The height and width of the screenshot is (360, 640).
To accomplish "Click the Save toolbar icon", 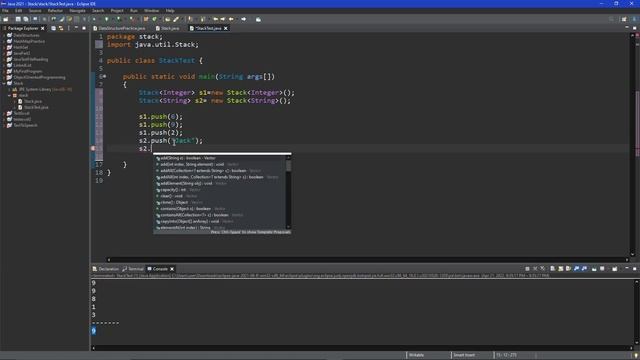I will click(18, 19).
